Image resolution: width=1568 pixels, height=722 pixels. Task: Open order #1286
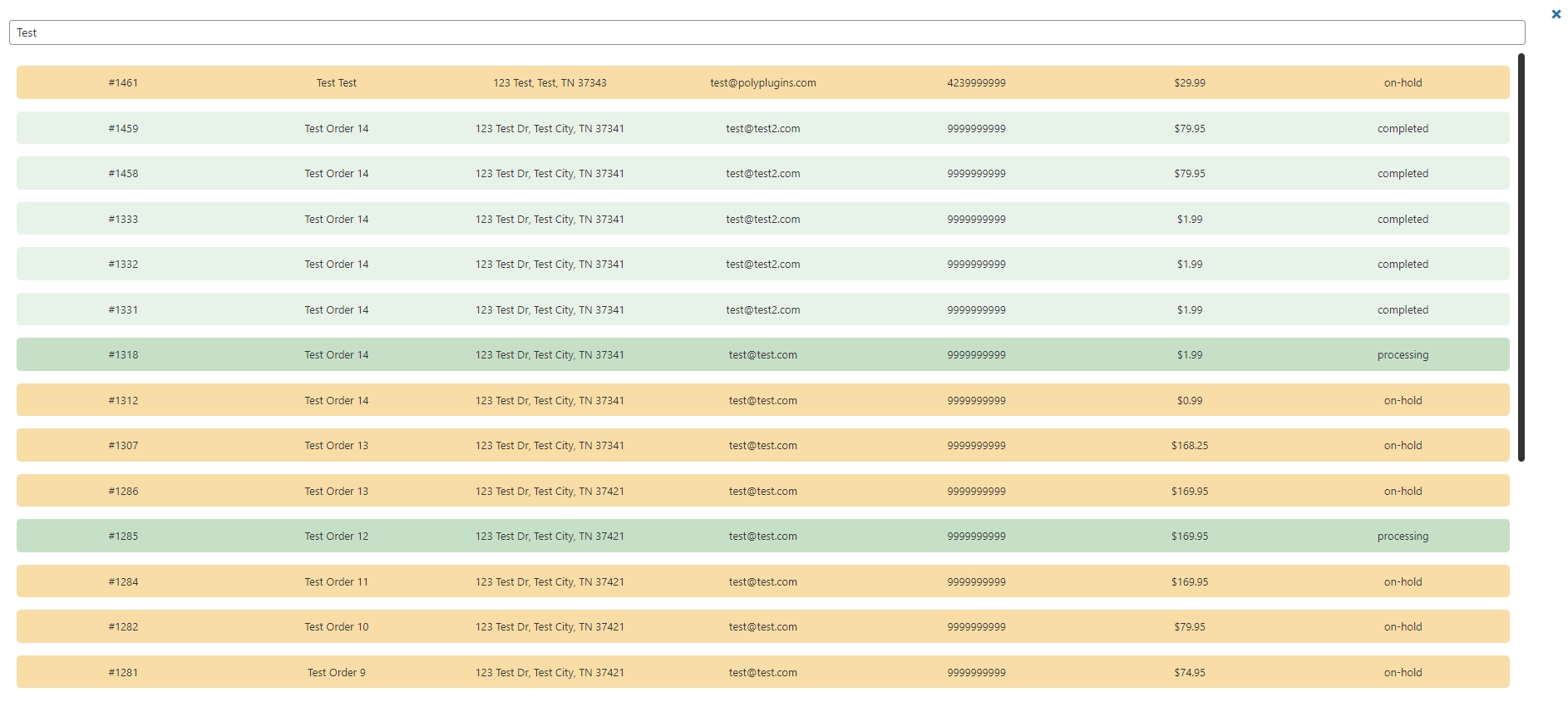pyautogui.click(x=762, y=491)
